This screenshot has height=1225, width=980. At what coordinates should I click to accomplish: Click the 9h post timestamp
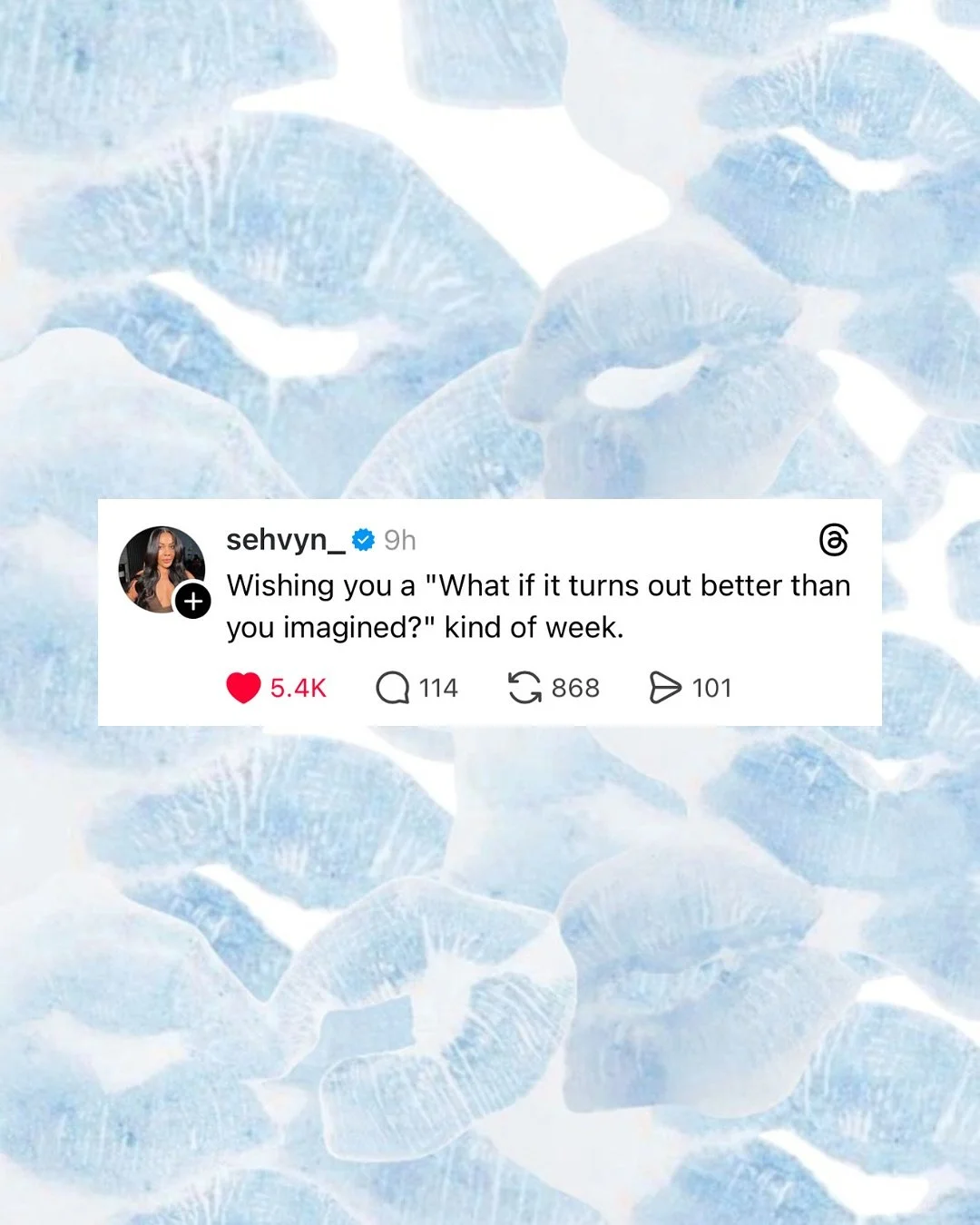[x=399, y=540]
